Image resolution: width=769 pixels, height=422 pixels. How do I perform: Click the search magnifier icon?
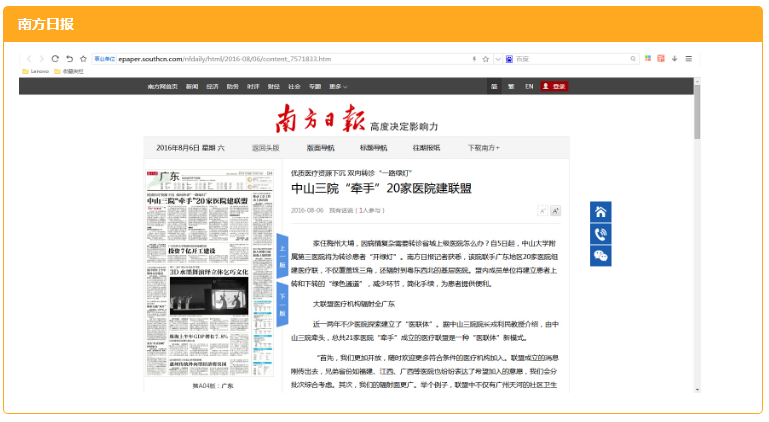click(x=633, y=59)
